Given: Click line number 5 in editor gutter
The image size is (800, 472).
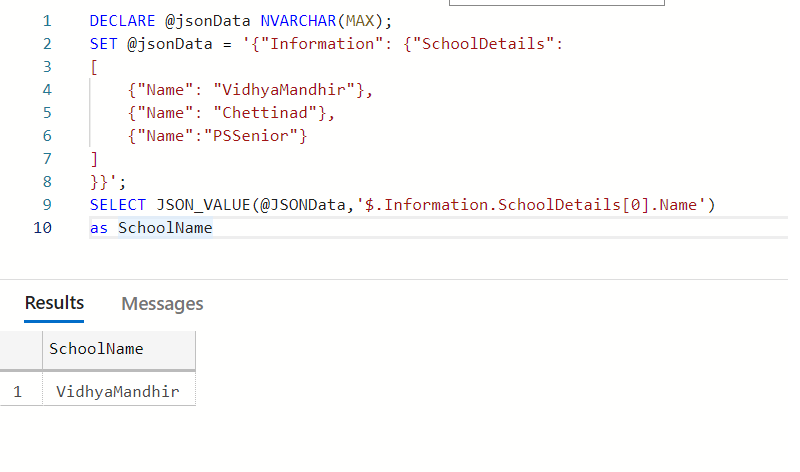Looking at the screenshot, I should [x=46, y=113].
